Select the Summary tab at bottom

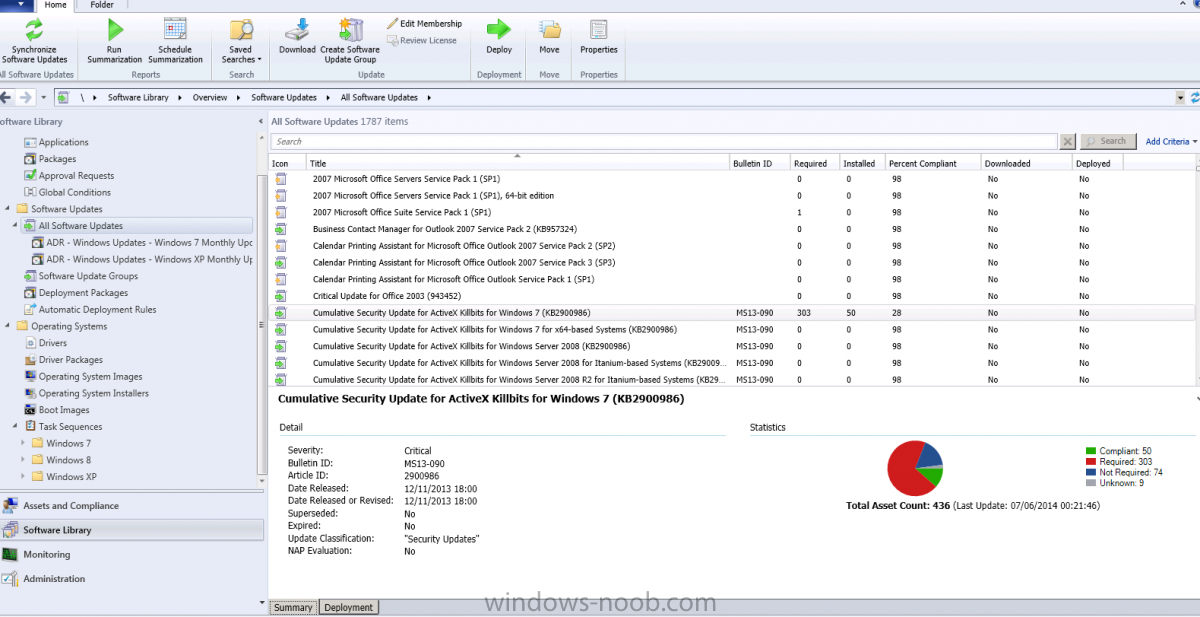(x=293, y=607)
